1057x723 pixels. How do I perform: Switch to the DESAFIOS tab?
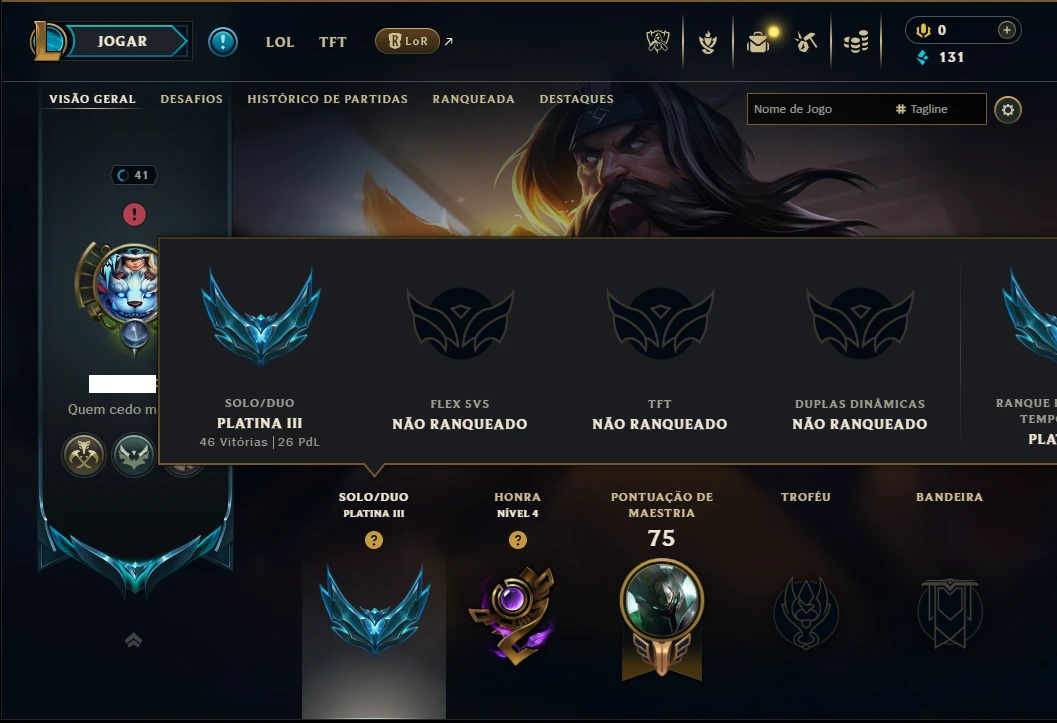[191, 99]
